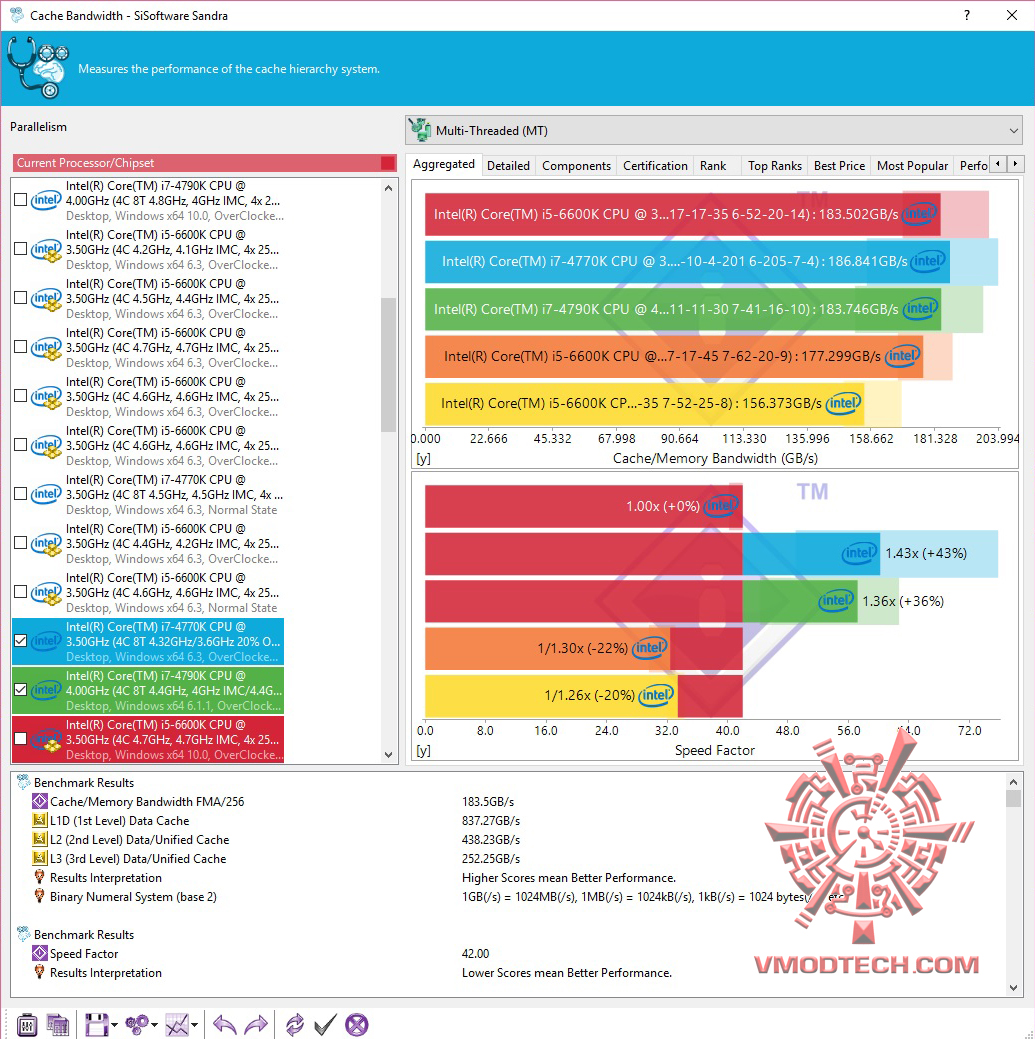Open the options panel icon in the bottom toolbar
Viewport: 1035px width, 1039px height.
[27, 1024]
